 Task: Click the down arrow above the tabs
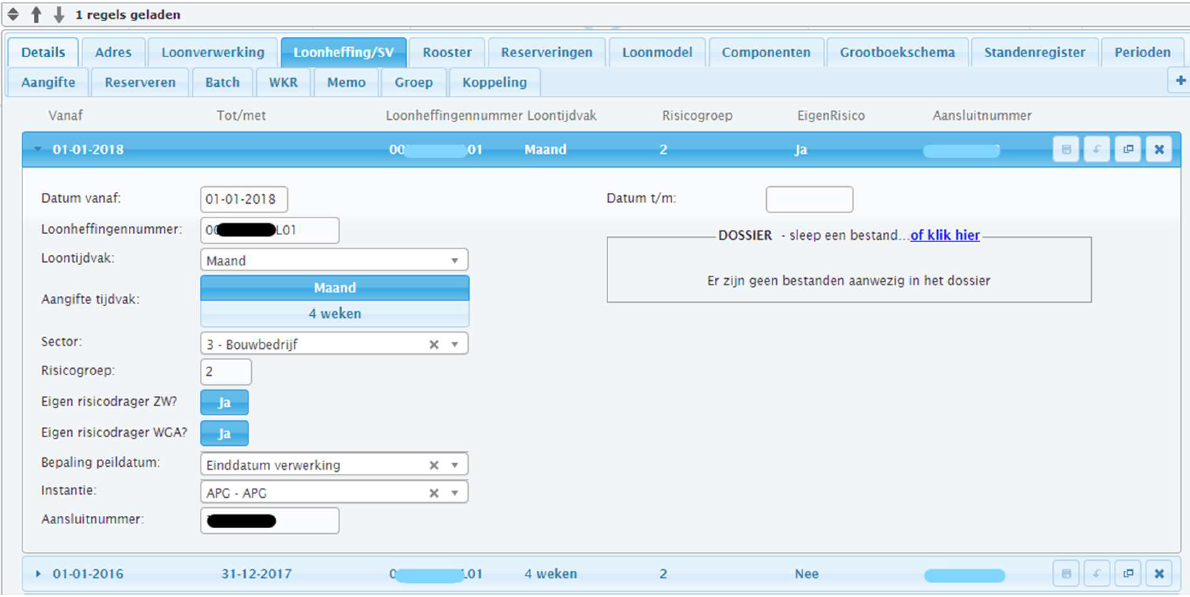tap(59, 14)
